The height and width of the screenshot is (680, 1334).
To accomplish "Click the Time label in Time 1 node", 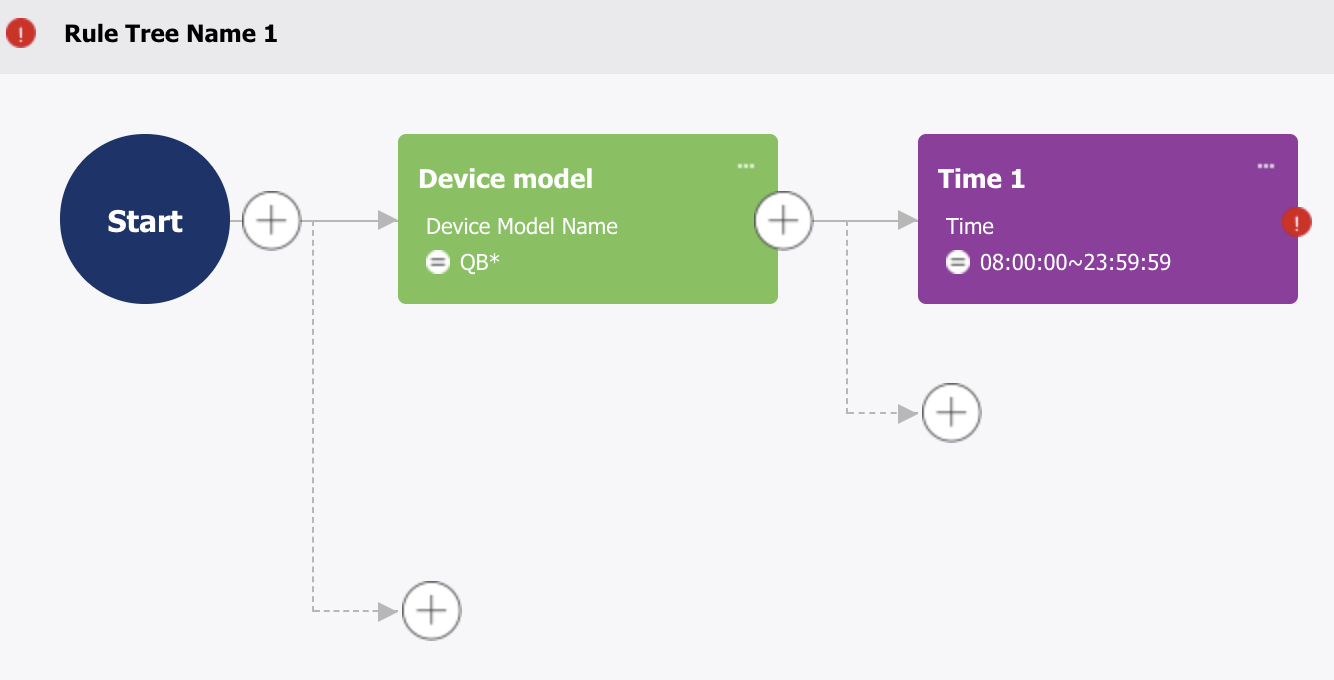I will pyautogui.click(x=970, y=226).
